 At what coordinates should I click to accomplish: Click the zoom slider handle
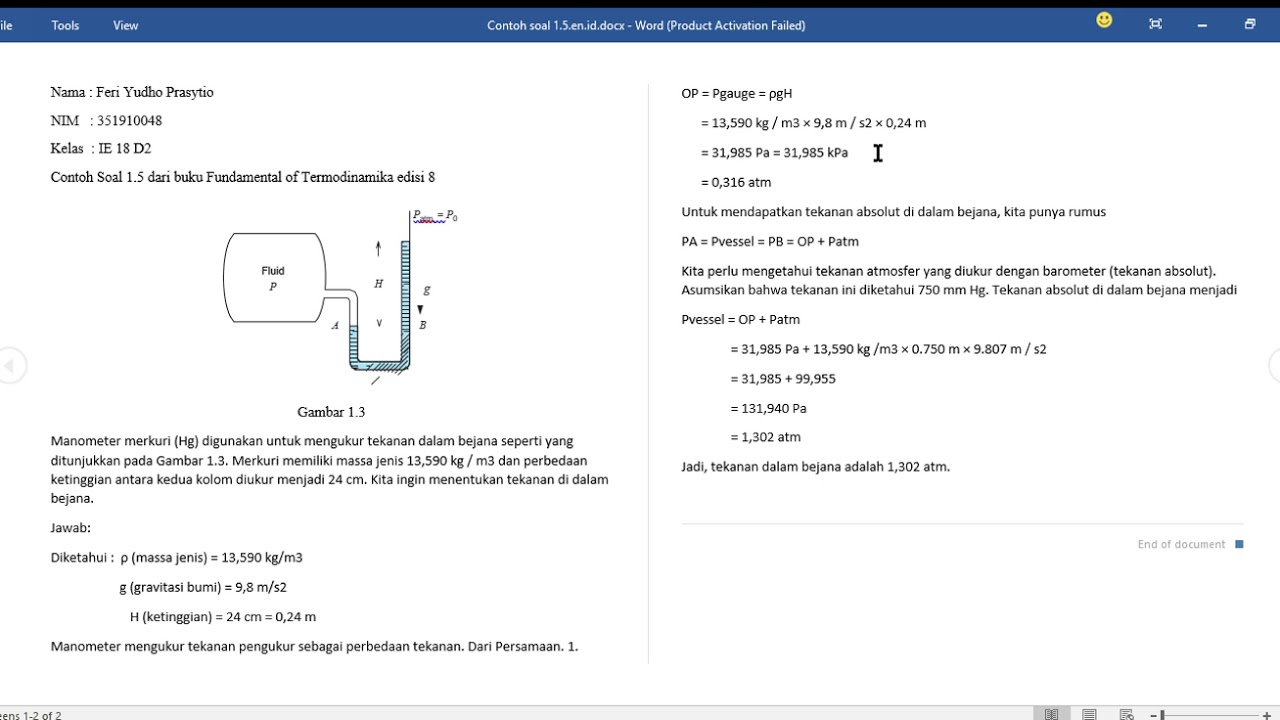1162,715
